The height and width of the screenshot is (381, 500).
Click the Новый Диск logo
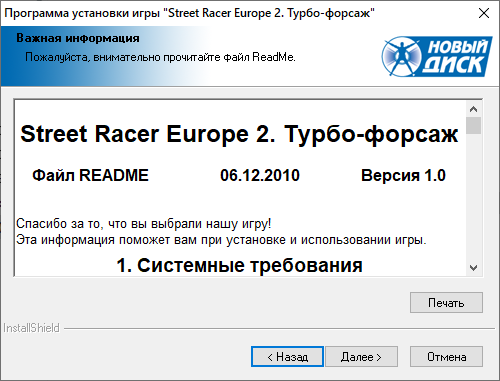437,56
